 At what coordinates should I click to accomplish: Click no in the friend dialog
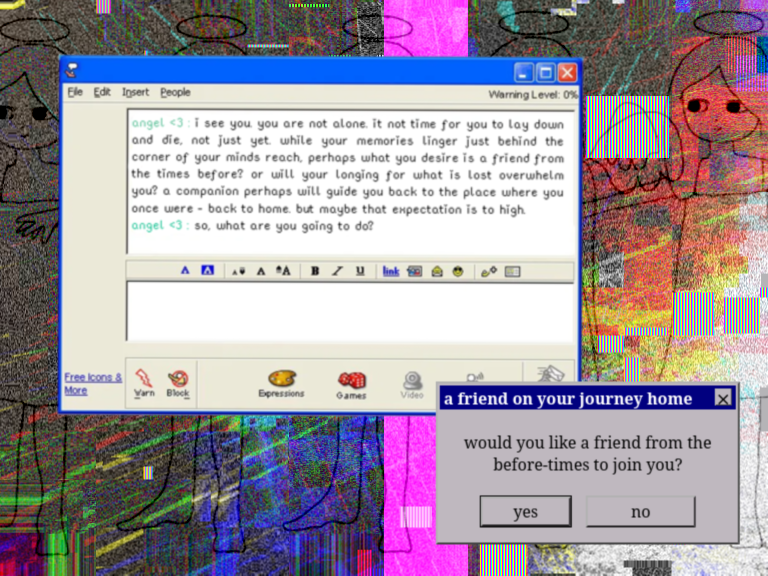640,511
